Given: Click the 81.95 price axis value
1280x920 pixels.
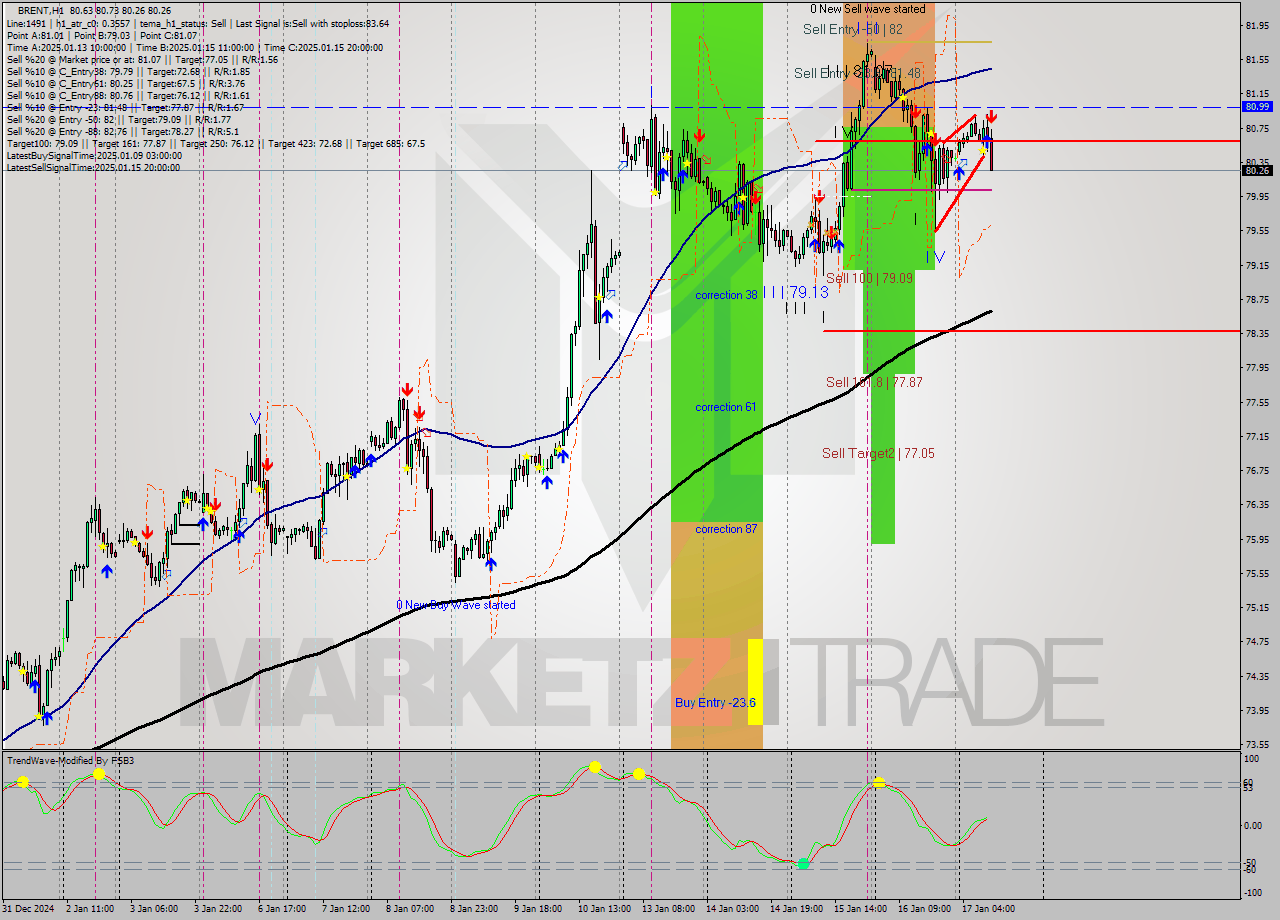Looking at the screenshot, I should coord(1256,25).
